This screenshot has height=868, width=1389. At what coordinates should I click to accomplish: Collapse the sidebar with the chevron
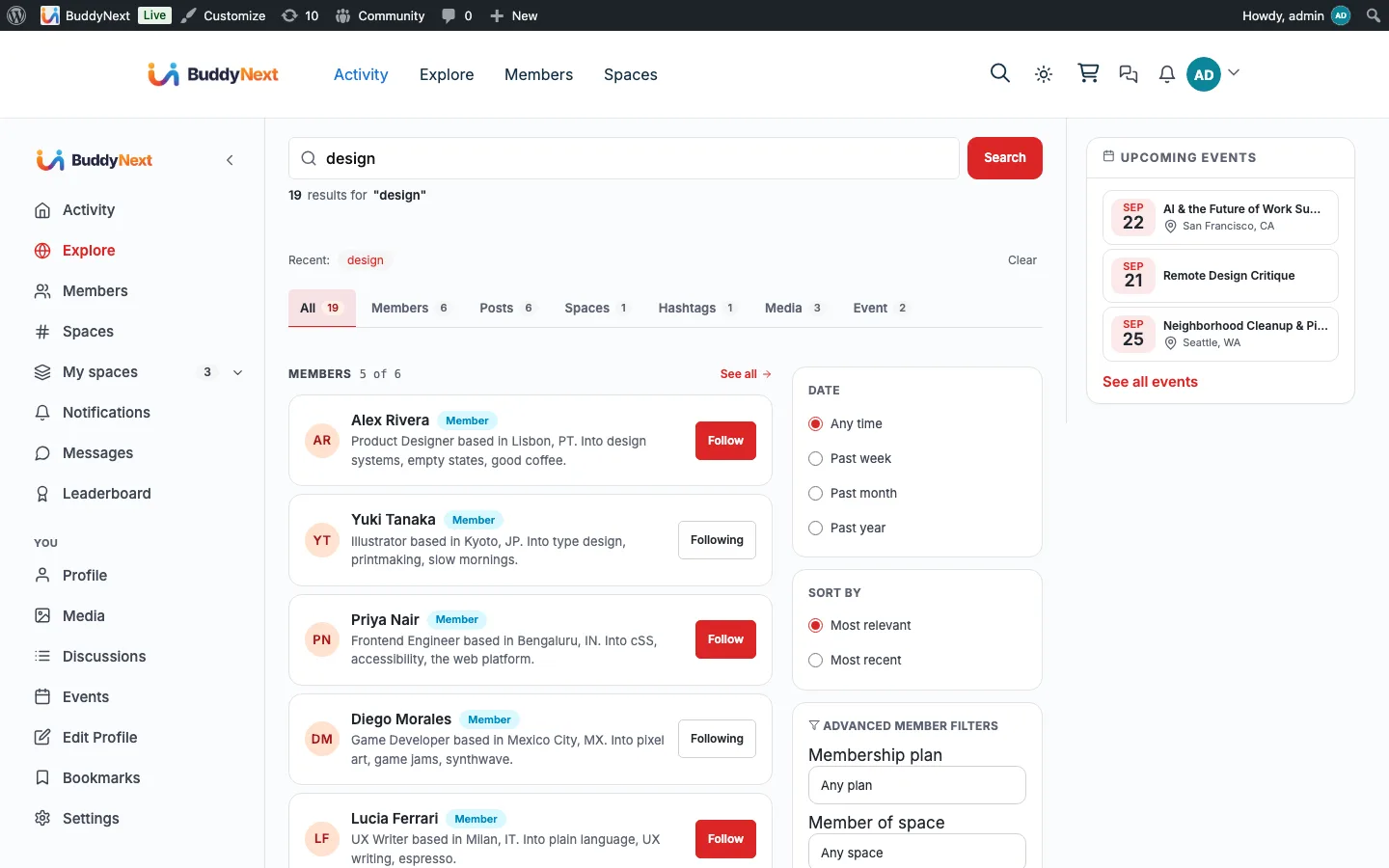pos(230,160)
